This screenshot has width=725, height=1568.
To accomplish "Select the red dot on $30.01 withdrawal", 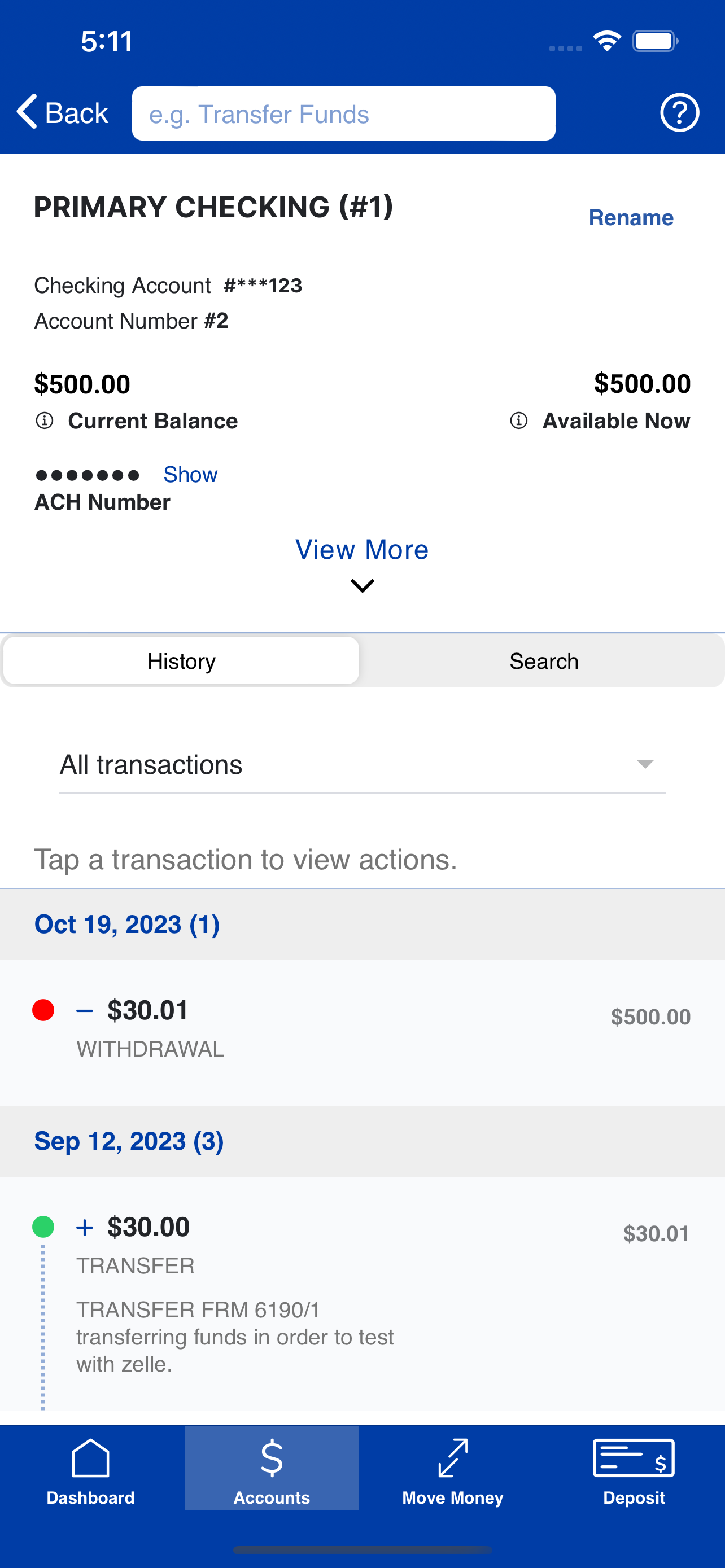I will tap(43, 1010).
